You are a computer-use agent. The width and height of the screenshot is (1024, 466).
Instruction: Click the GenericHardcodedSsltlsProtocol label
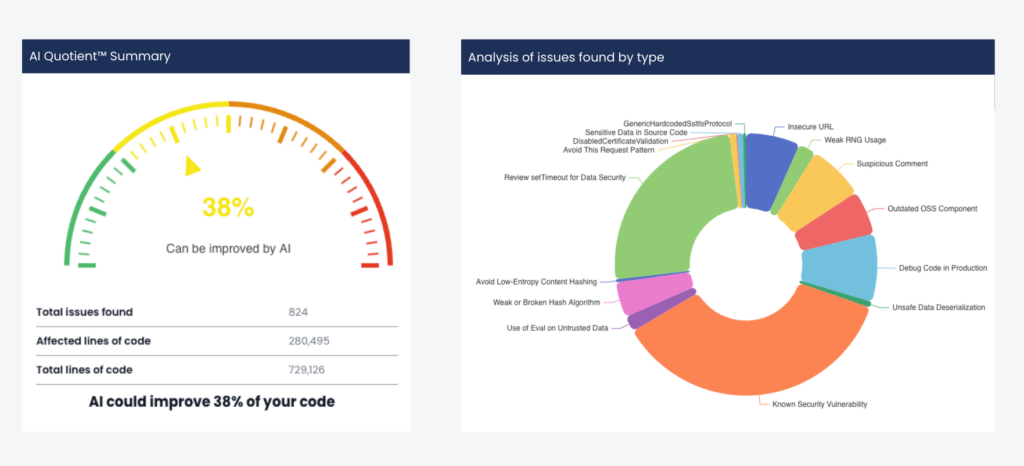pos(678,123)
